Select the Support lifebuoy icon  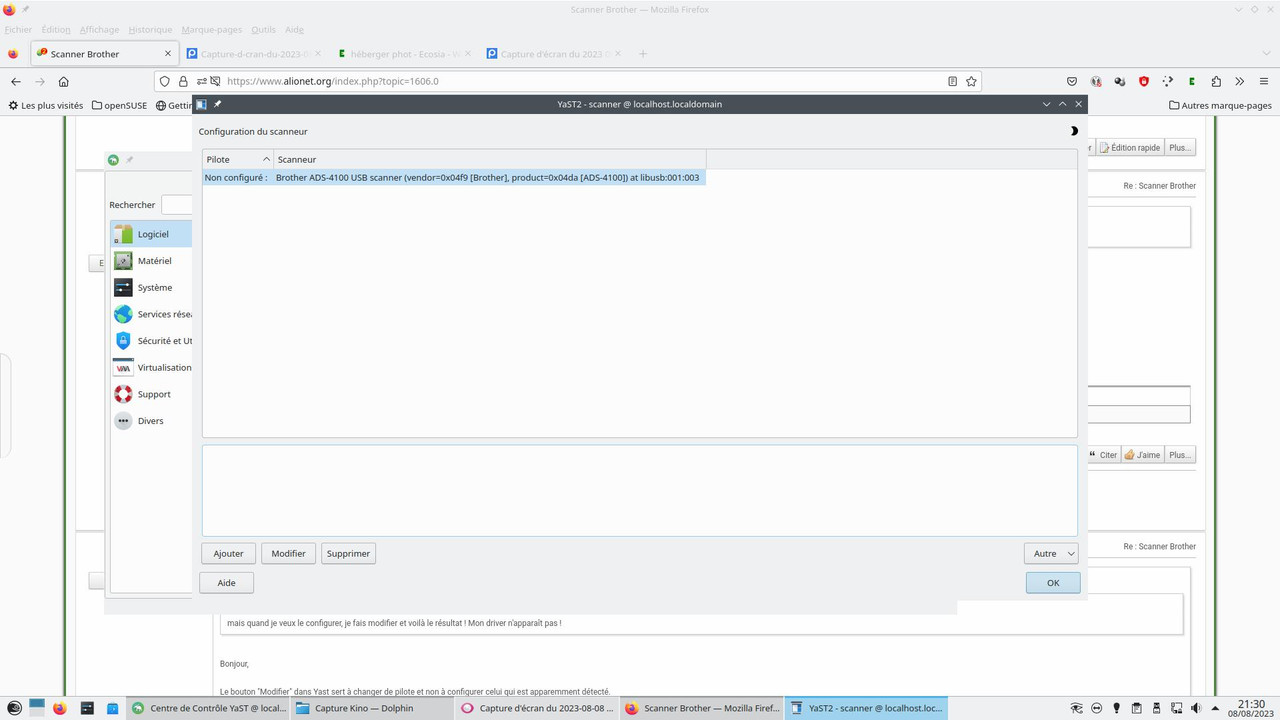(123, 394)
